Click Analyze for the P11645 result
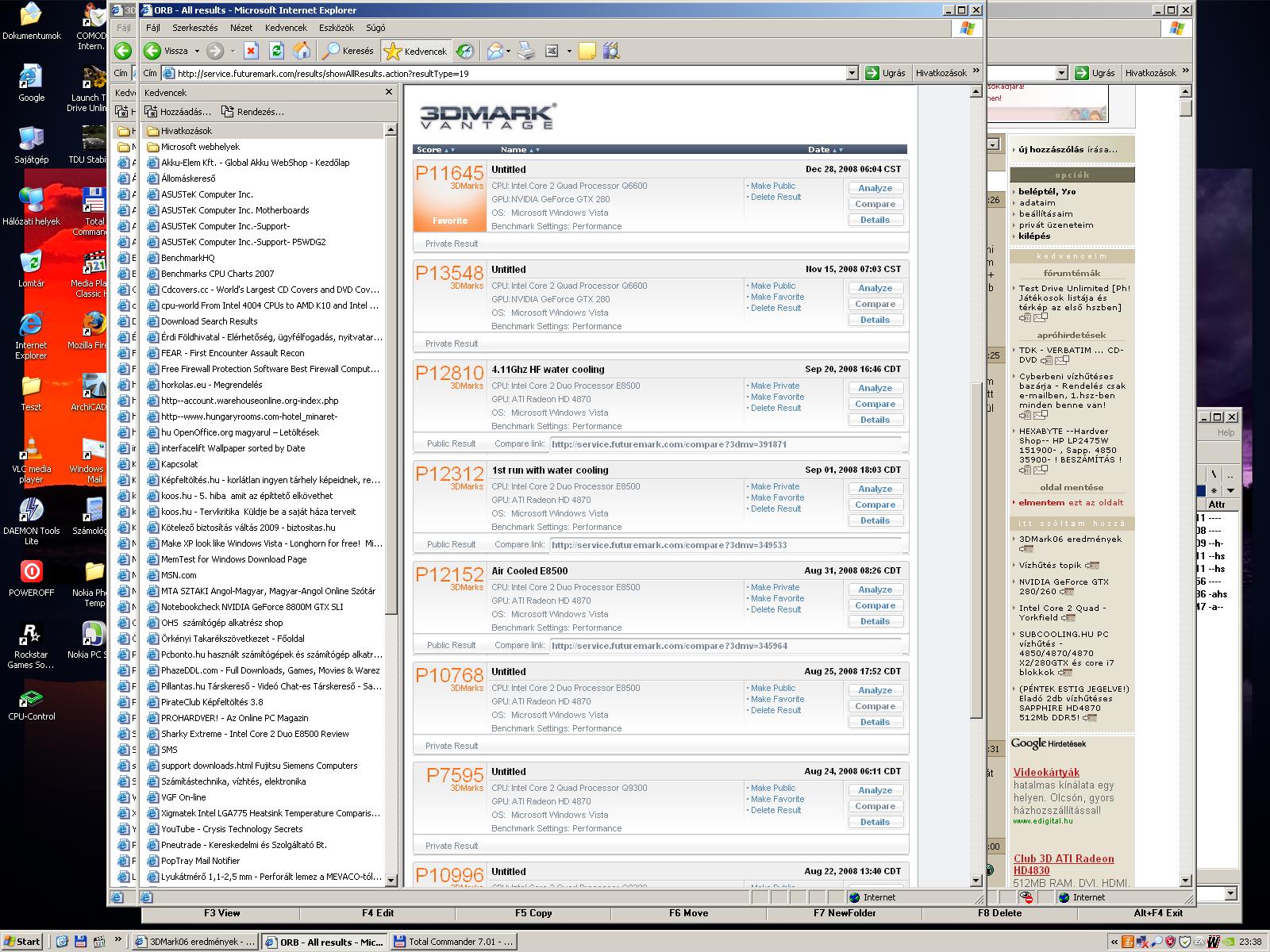 point(876,188)
